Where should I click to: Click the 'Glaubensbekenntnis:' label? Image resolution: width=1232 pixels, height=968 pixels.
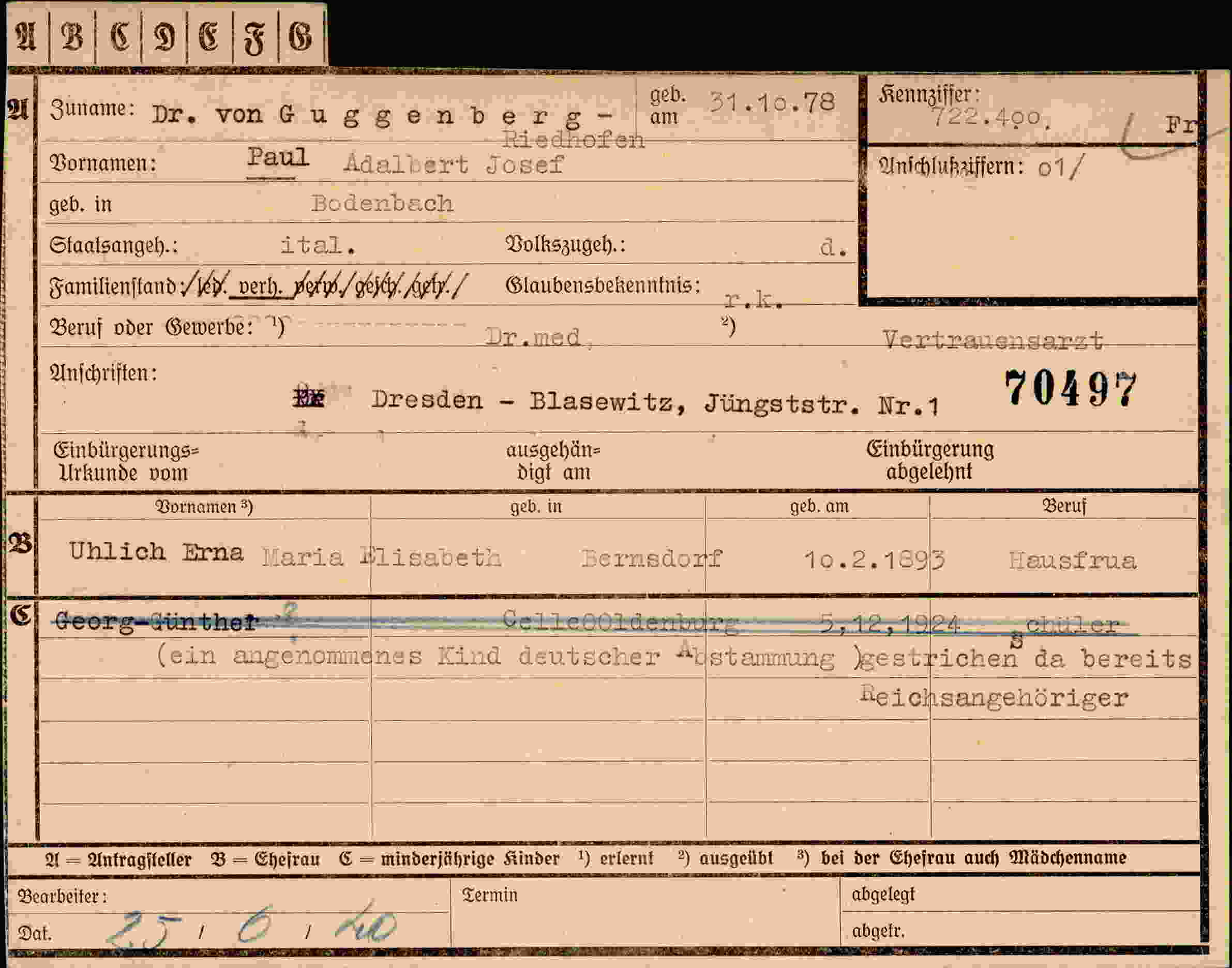coord(603,285)
